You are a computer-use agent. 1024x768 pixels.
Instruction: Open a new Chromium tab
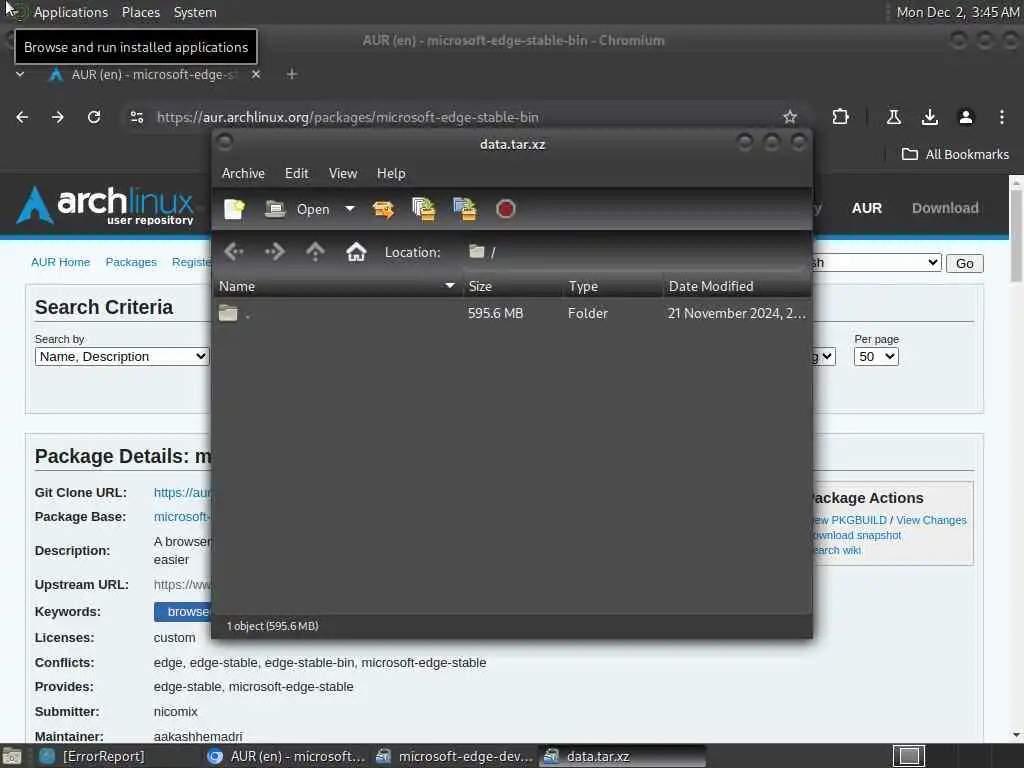click(x=292, y=74)
